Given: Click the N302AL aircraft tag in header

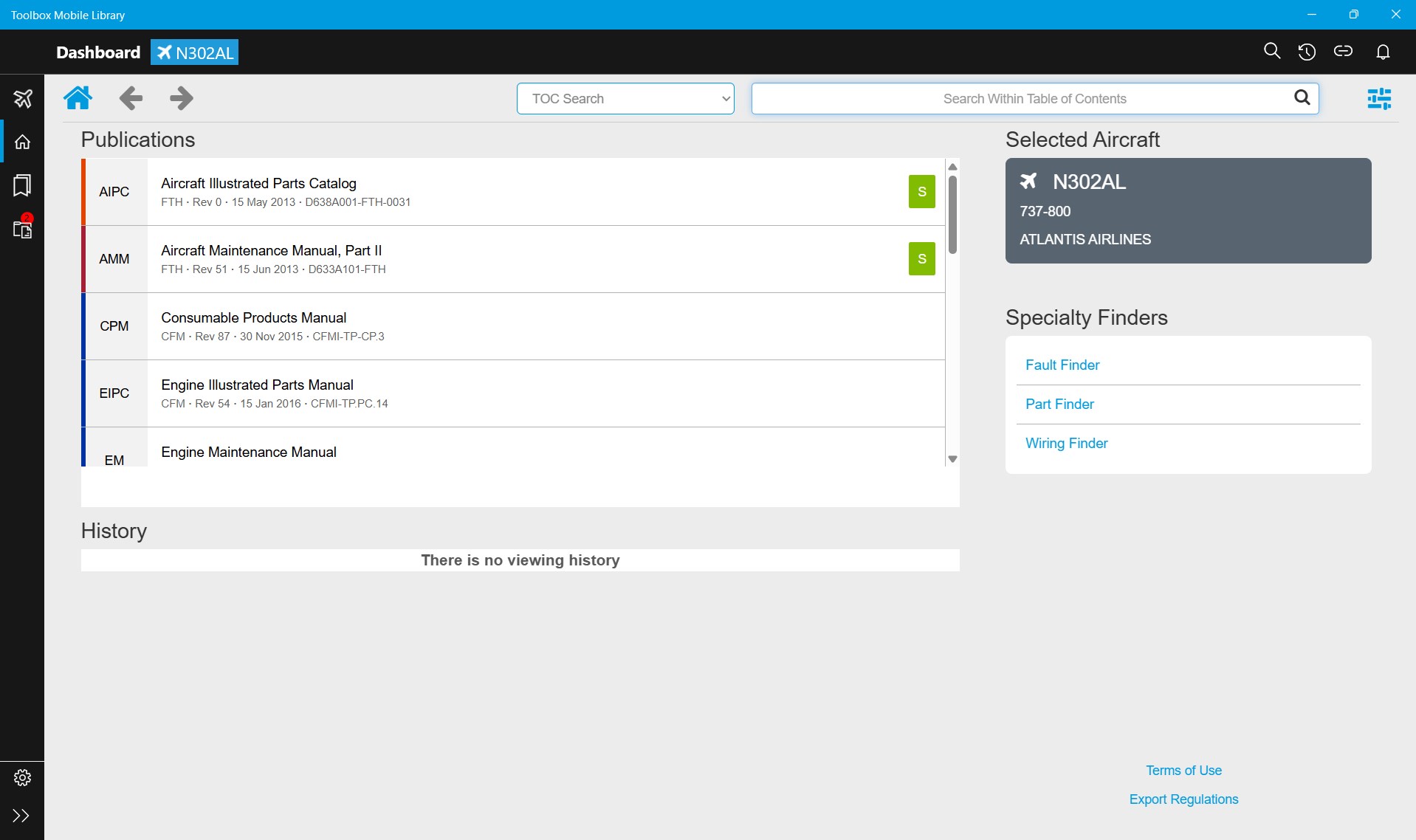Looking at the screenshot, I should 195,52.
